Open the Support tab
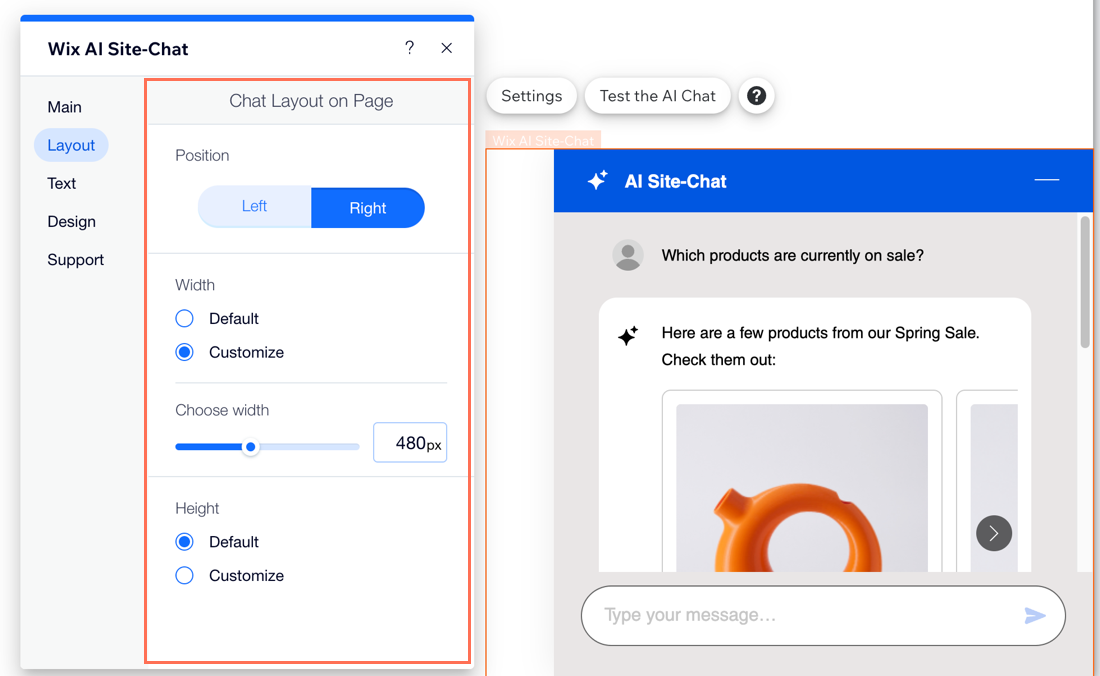Screen dimensions: 1100x676 coord(76,259)
